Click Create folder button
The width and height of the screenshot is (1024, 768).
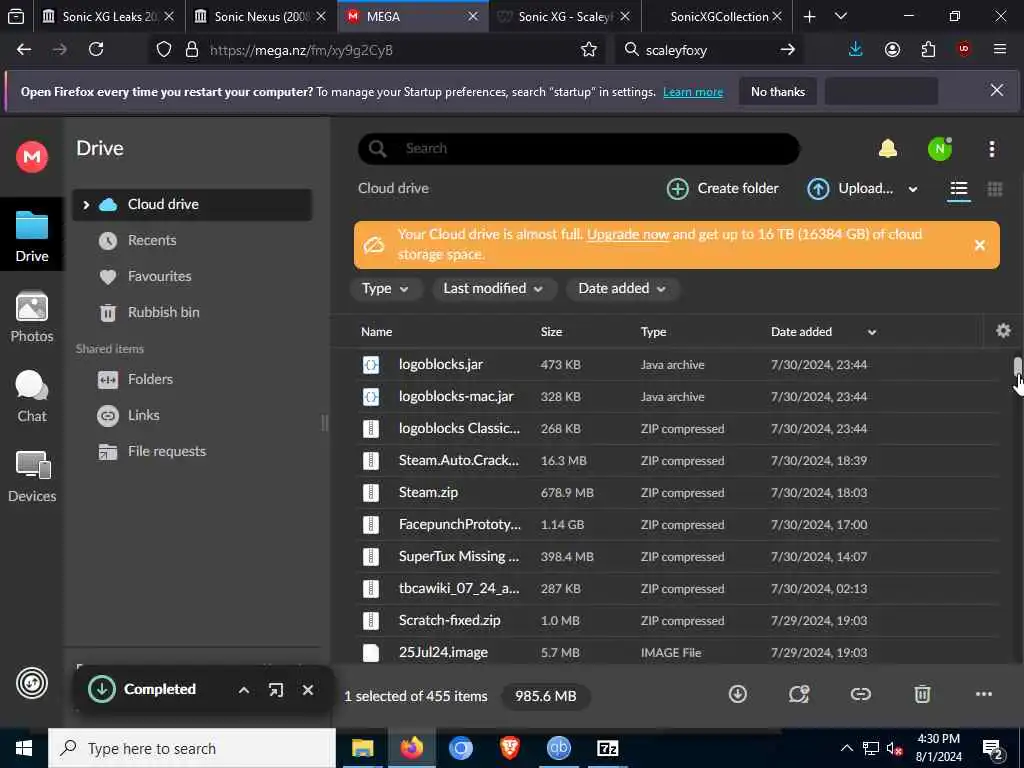tap(722, 189)
